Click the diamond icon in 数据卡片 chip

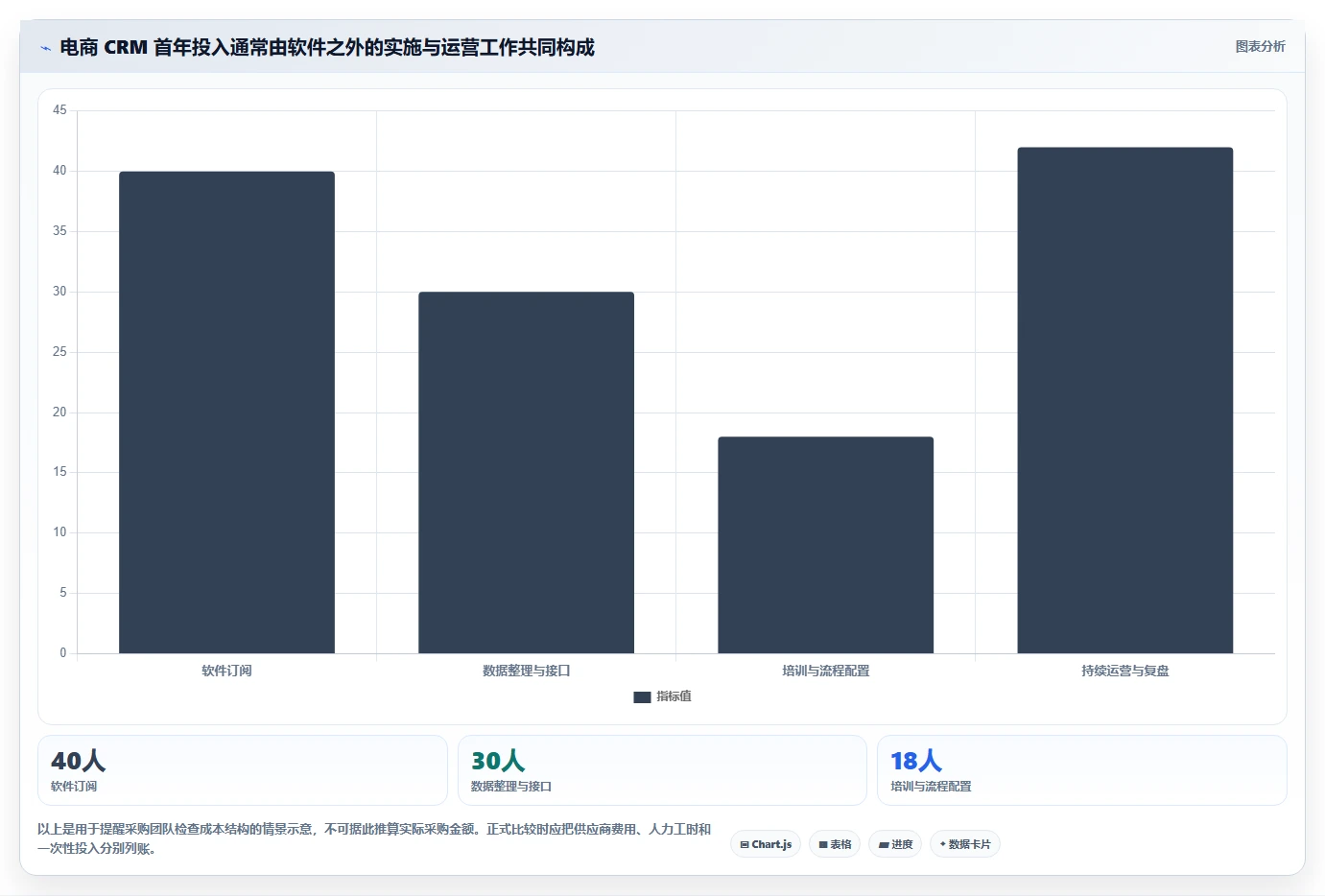click(x=943, y=844)
